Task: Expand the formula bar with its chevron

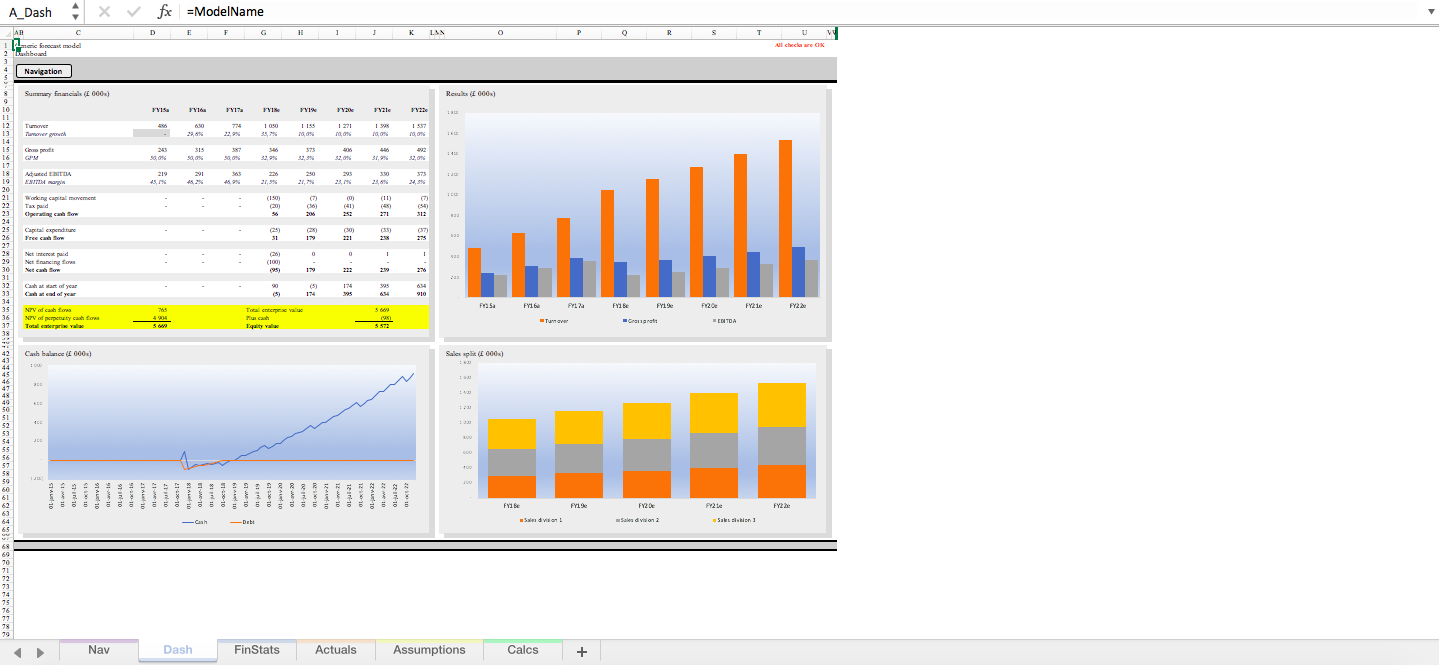Action: pyautogui.click(x=1431, y=12)
